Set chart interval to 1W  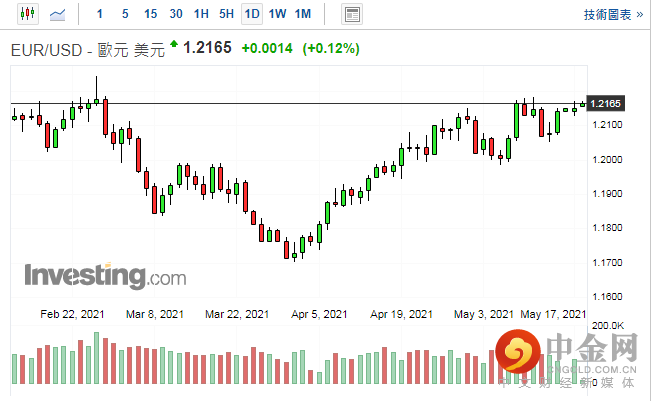(x=277, y=14)
